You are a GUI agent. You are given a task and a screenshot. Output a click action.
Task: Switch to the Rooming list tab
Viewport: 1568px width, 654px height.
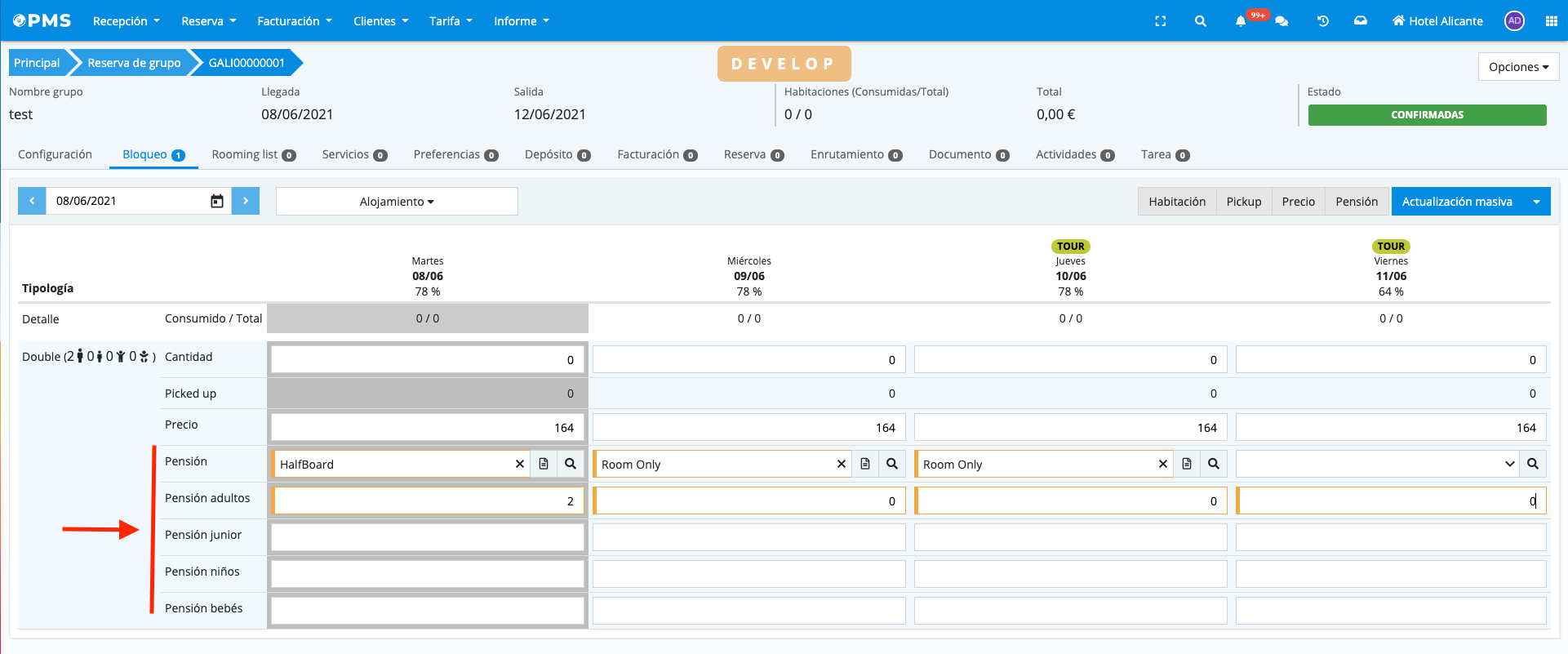tap(252, 154)
